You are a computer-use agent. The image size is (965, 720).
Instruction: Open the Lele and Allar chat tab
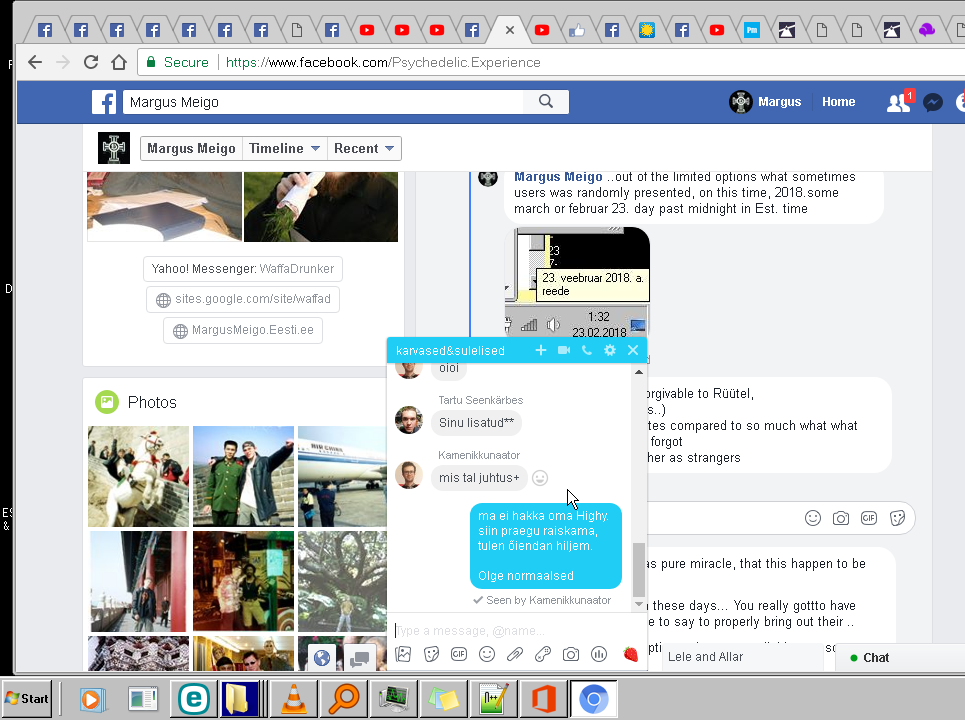tap(743, 657)
